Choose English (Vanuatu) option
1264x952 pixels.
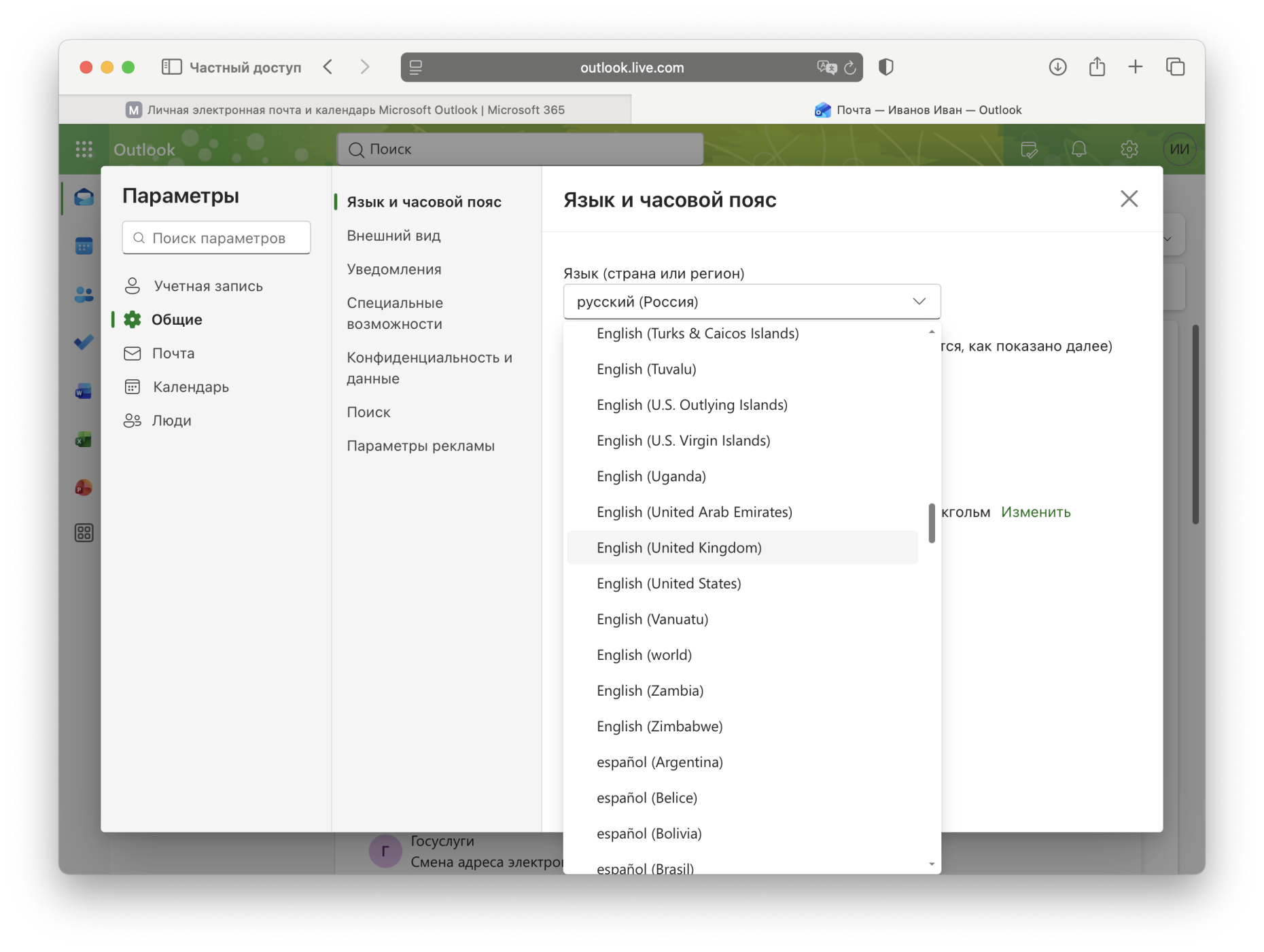pos(743,620)
